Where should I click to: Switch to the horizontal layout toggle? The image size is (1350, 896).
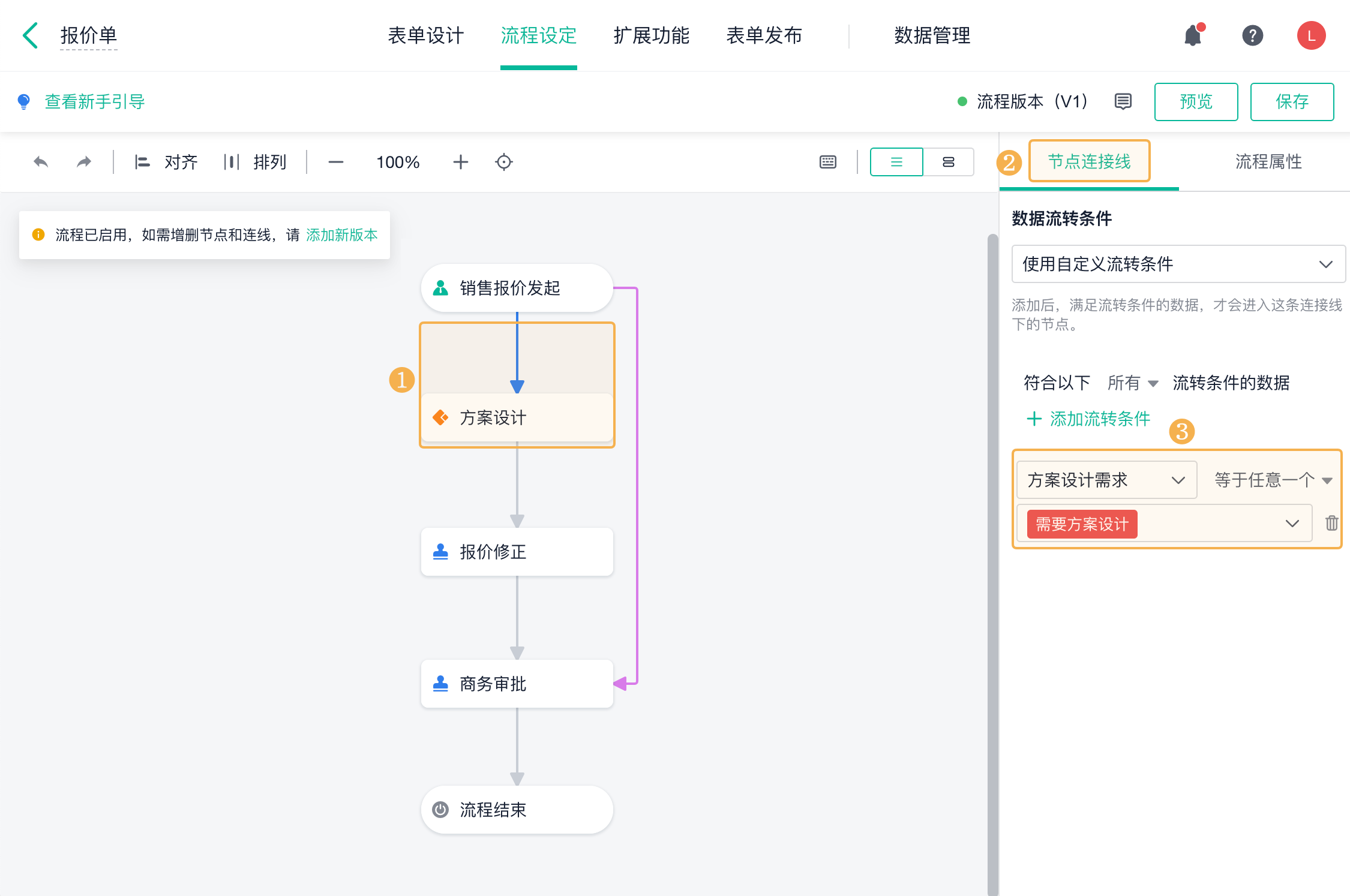pos(949,162)
